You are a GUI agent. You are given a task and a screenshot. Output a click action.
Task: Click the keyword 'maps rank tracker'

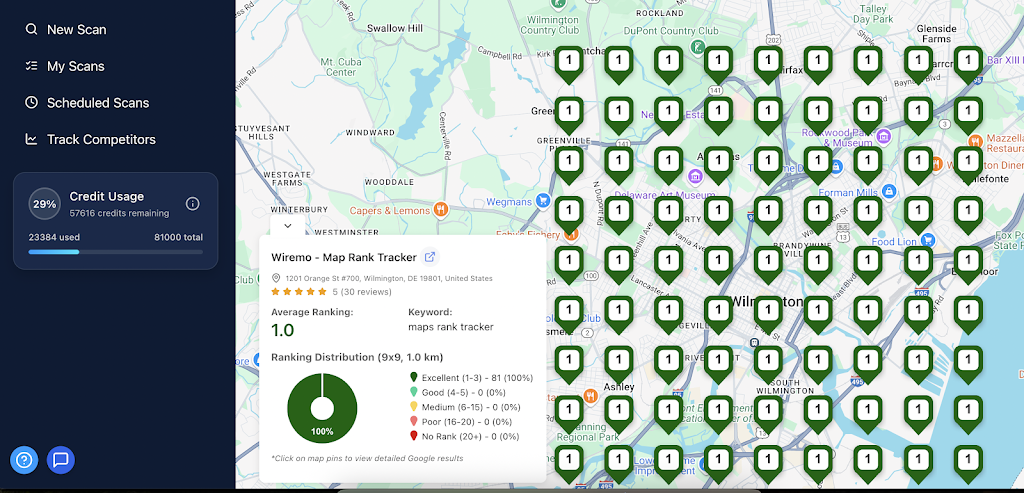click(451, 326)
